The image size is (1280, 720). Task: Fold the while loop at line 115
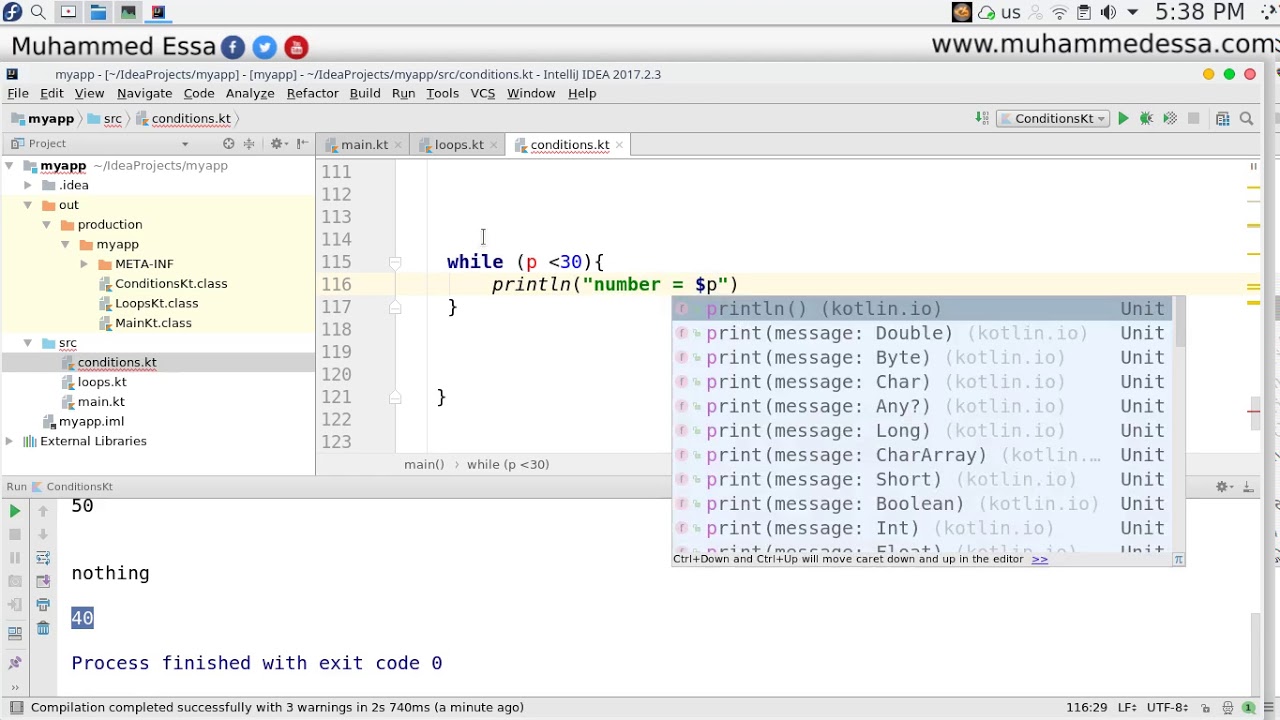(395, 262)
